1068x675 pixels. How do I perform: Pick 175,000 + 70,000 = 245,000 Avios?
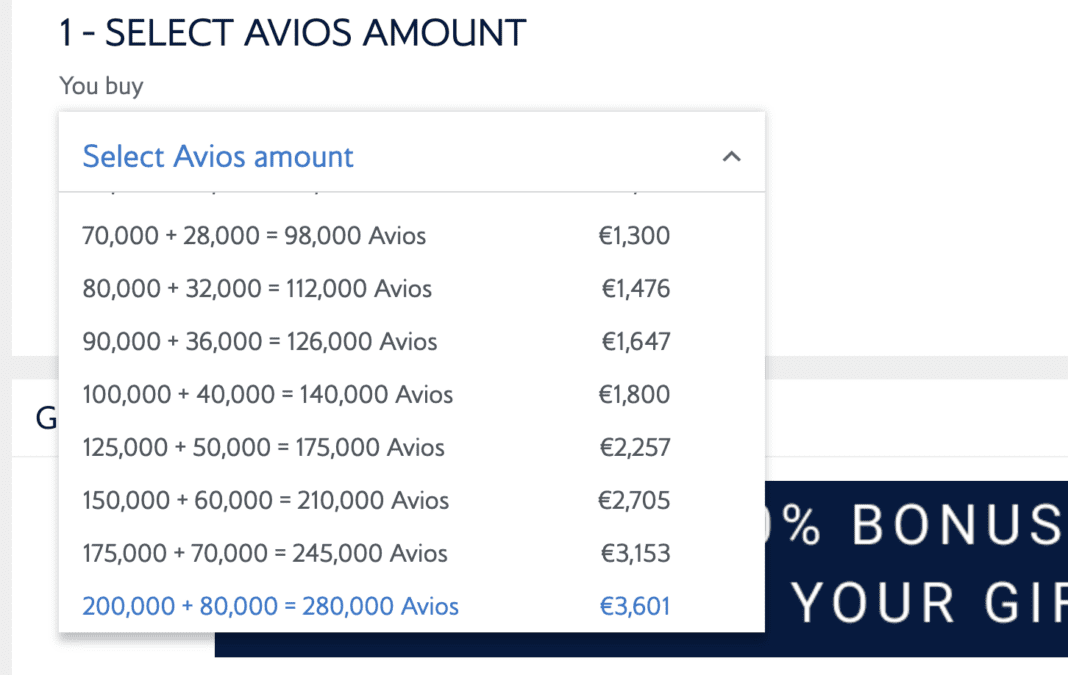tap(411, 553)
